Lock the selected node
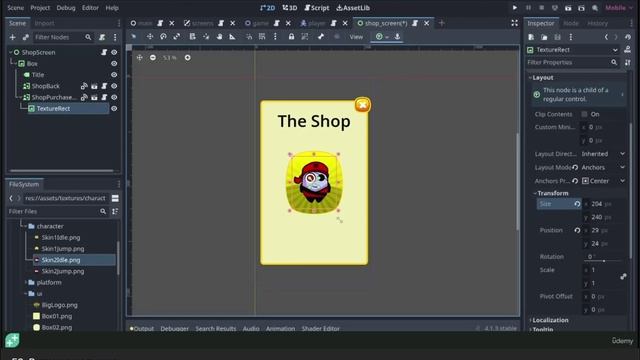This screenshot has height=360, width=640. (291, 37)
